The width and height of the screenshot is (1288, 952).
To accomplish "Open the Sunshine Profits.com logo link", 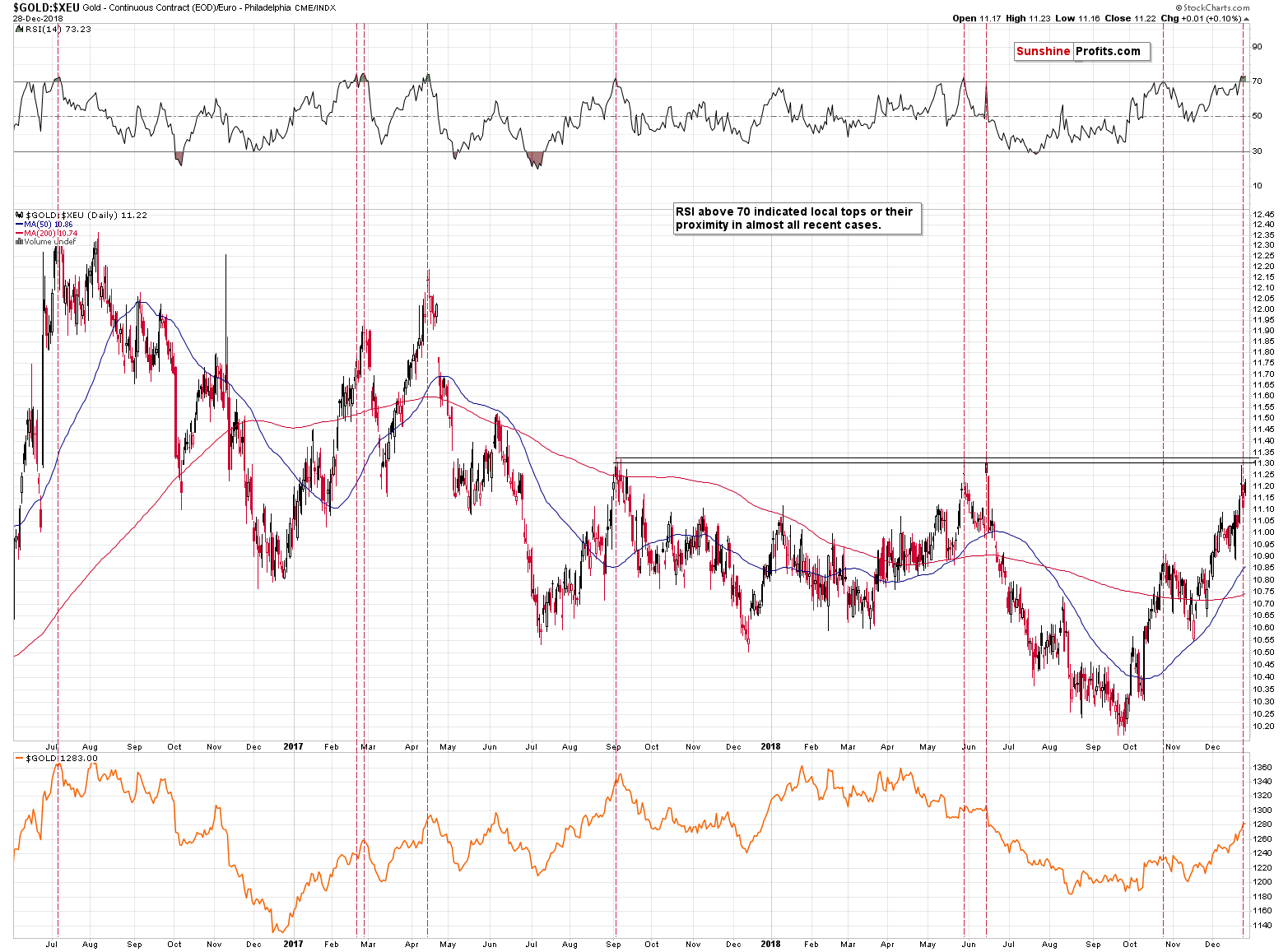I will tap(1081, 51).
